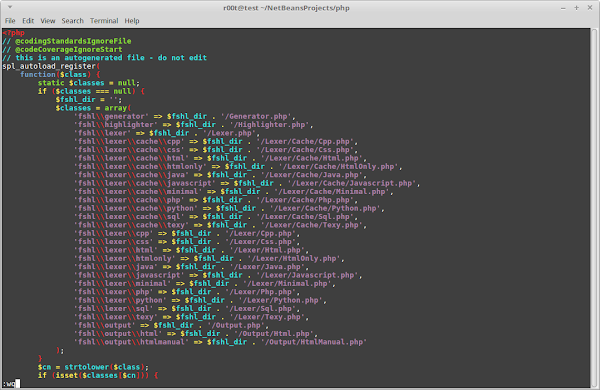Click the 'if (isset($classes[$cn])) {' line
600x390 pixels.
(x=98, y=375)
